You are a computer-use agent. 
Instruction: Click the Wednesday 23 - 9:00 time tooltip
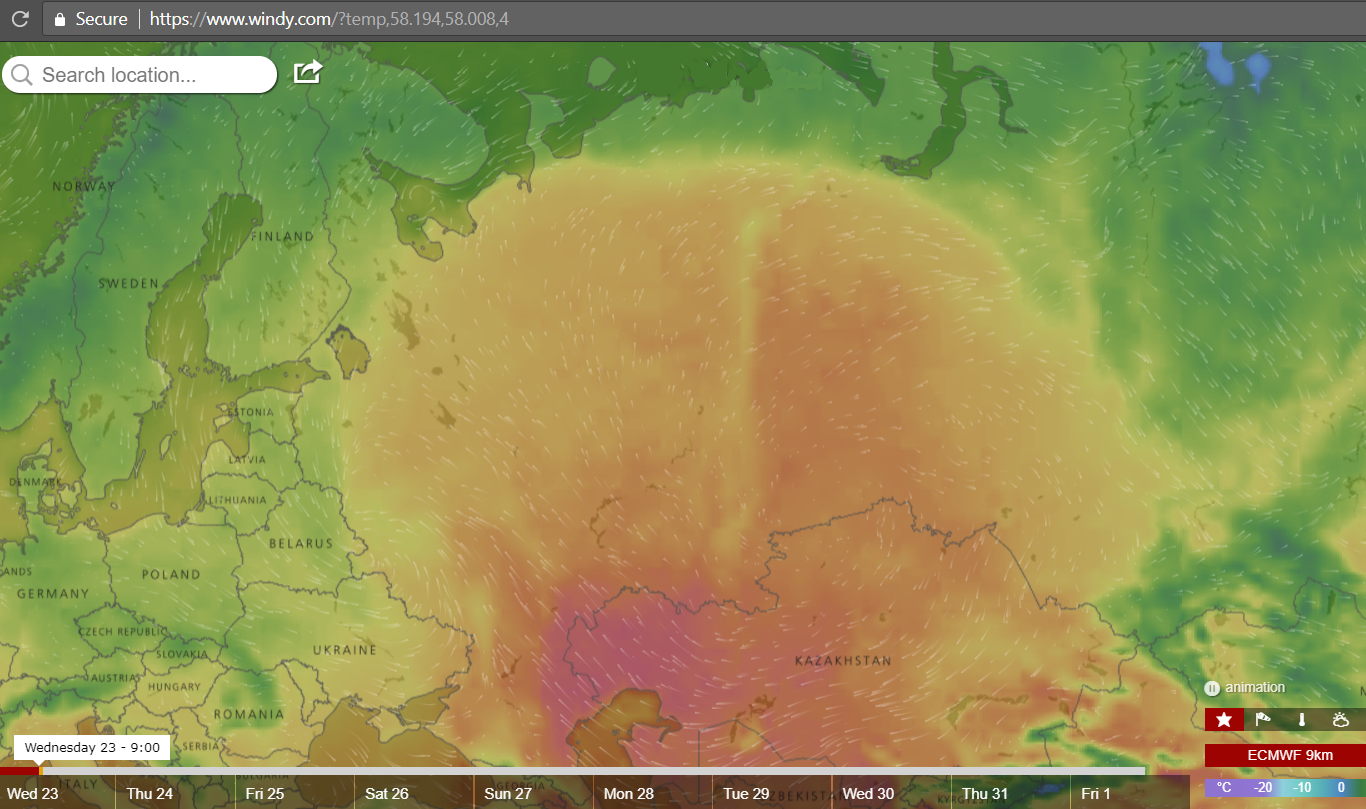coord(92,747)
